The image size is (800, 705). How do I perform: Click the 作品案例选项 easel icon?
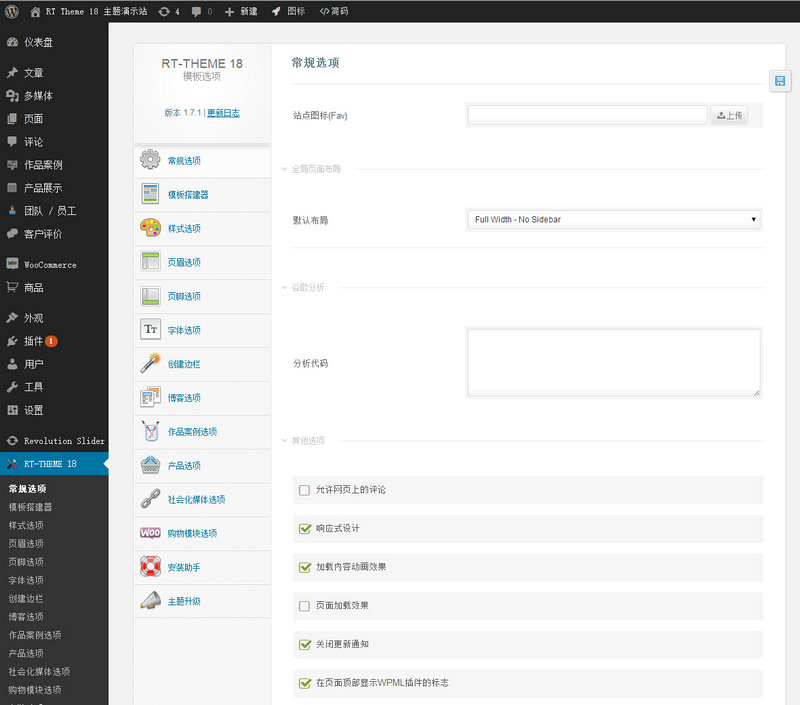[151, 431]
